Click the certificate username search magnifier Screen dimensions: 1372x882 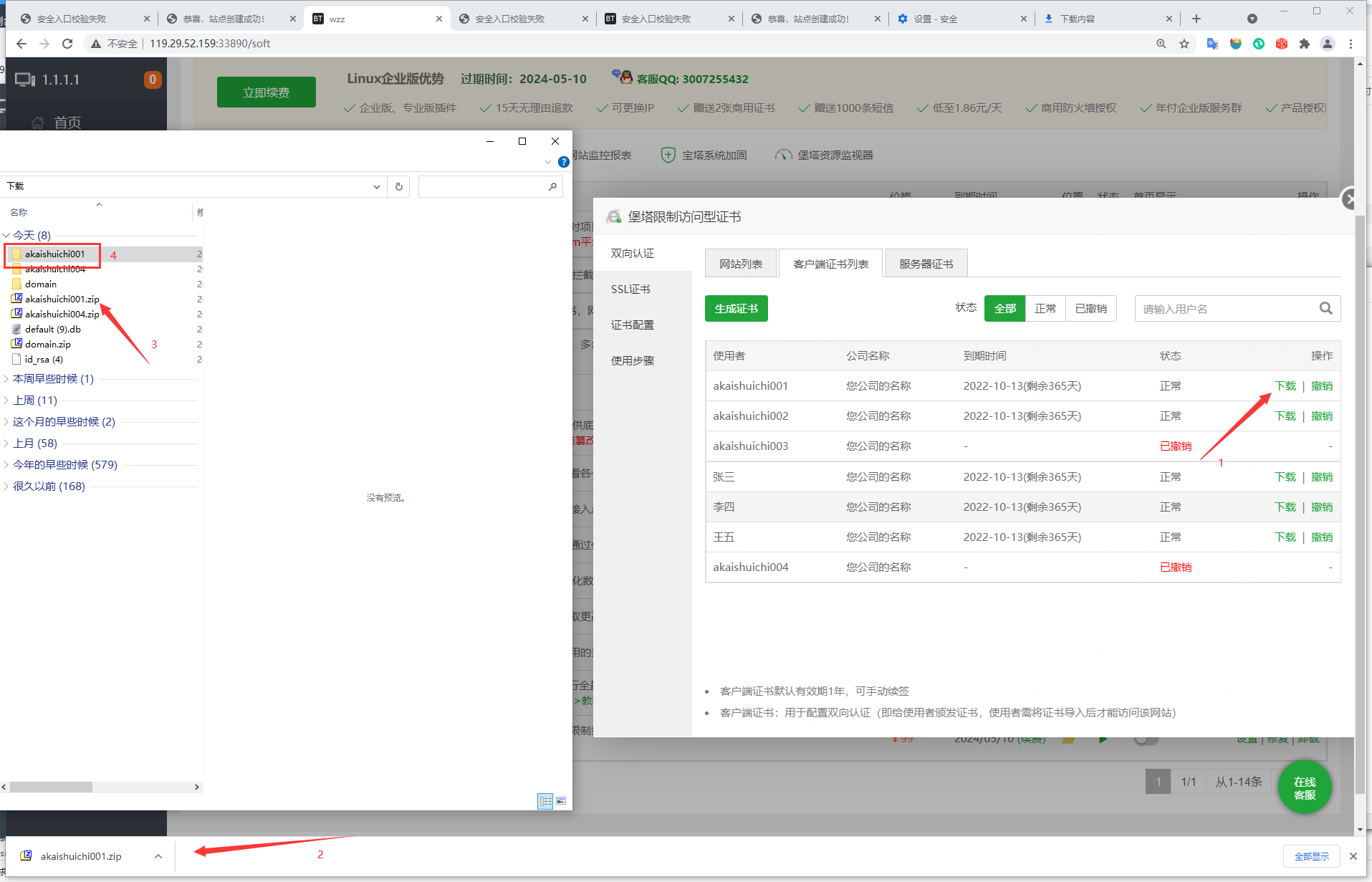click(1326, 308)
